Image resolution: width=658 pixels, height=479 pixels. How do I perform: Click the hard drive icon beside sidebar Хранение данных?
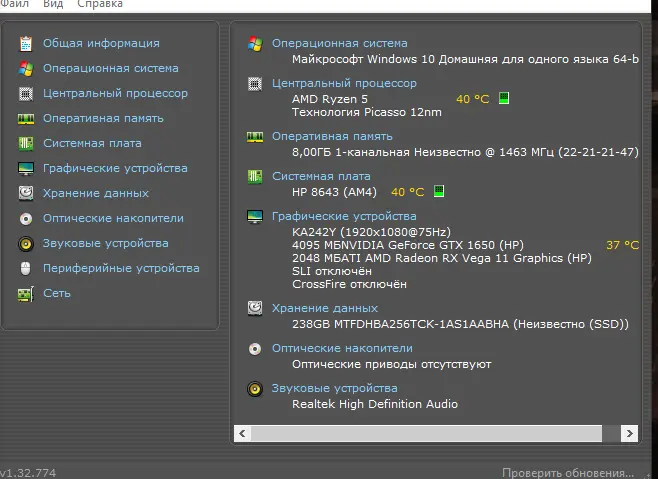26,193
